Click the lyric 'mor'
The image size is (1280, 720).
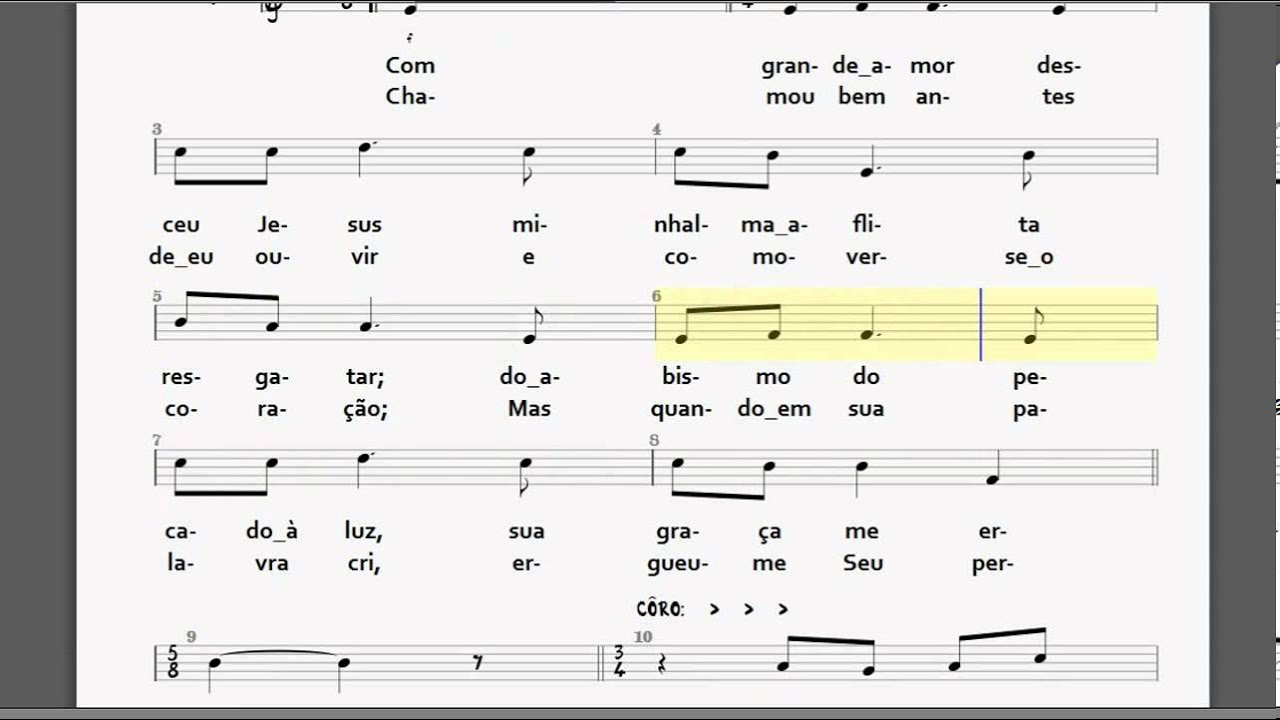pos(932,66)
